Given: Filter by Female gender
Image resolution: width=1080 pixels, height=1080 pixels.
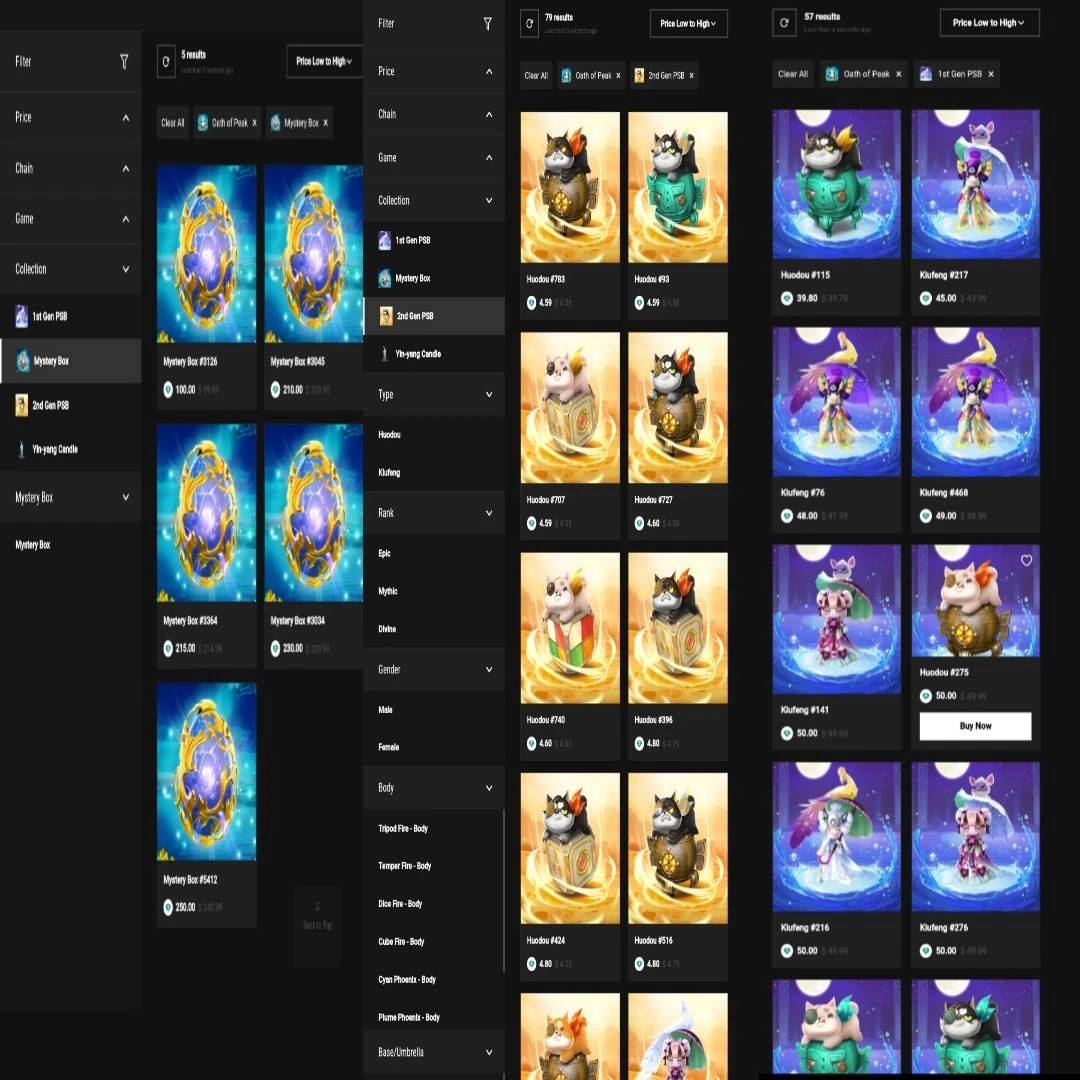Looking at the screenshot, I should coord(388,747).
